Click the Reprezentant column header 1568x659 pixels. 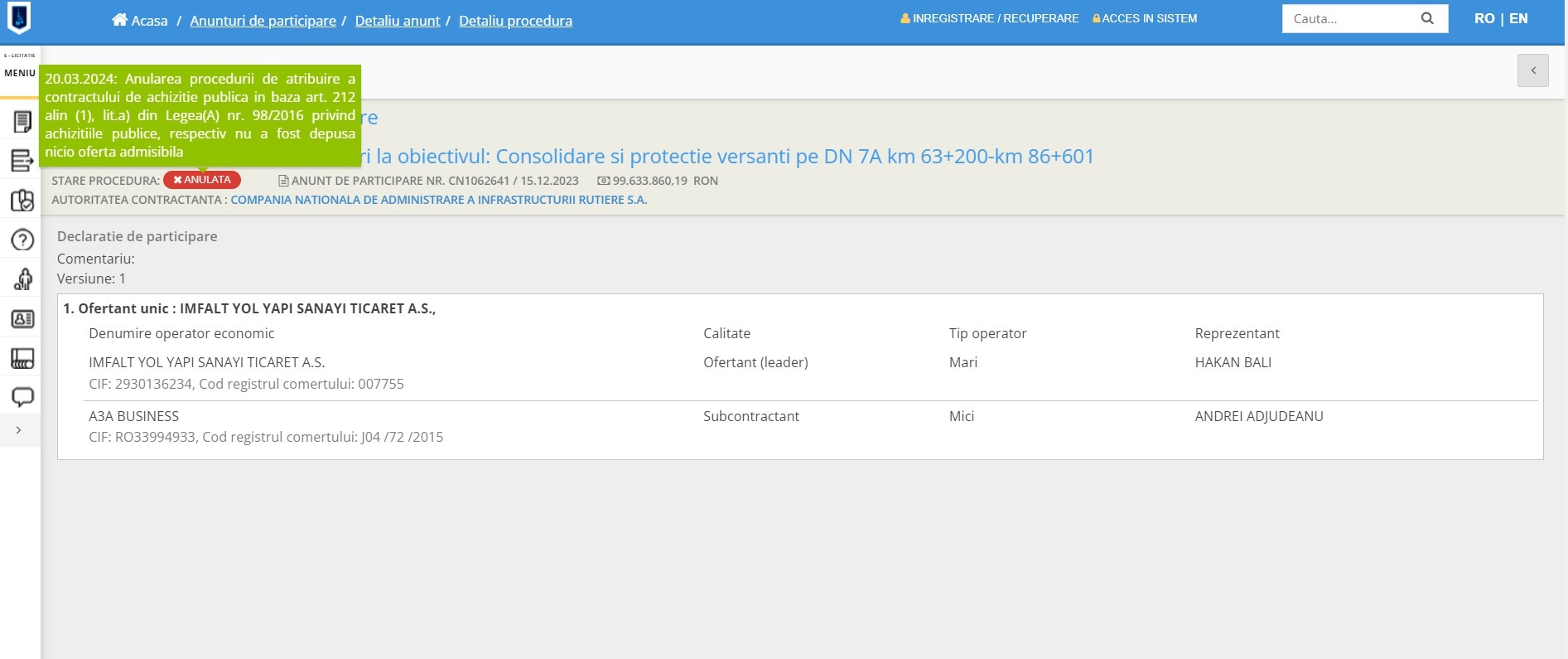tap(1237, 333)
